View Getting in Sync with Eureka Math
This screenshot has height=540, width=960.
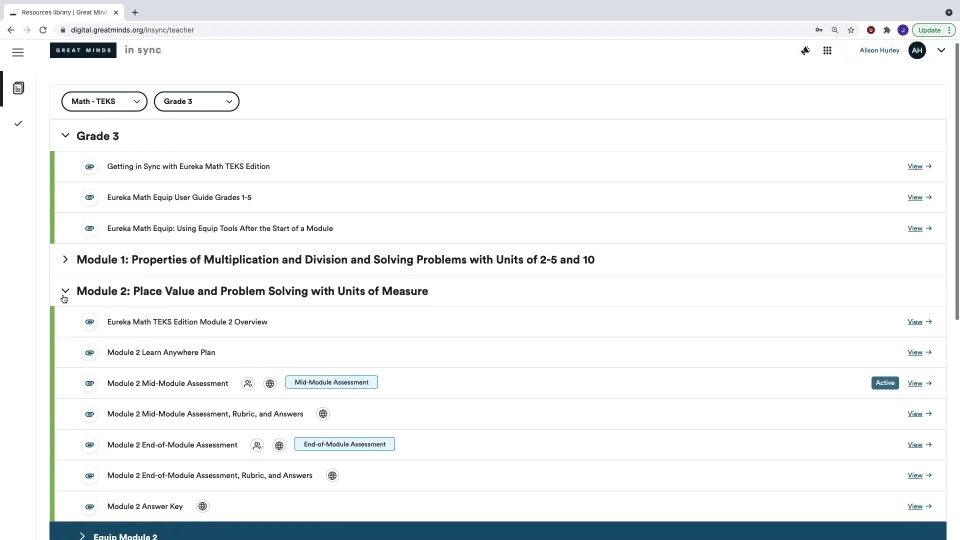tap(919, 167)
